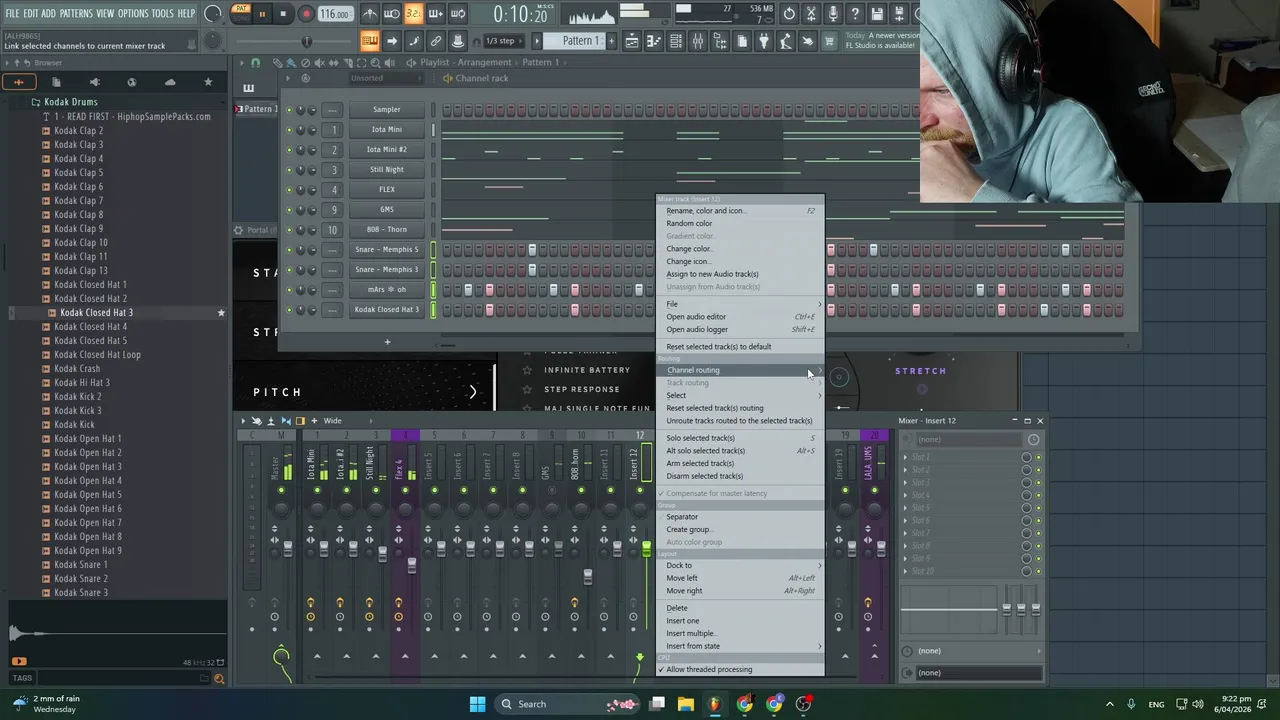Image resolution: width=1280 pixels, height=720 pixels.
Task: Switch browser to the speaker sounds tab
Action: pyautogui.click(x=94, y=82)
